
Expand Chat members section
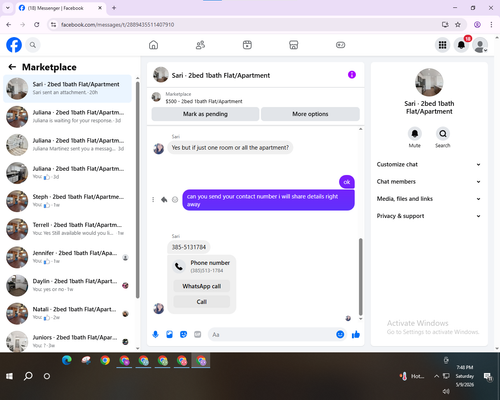coord(429,182)
